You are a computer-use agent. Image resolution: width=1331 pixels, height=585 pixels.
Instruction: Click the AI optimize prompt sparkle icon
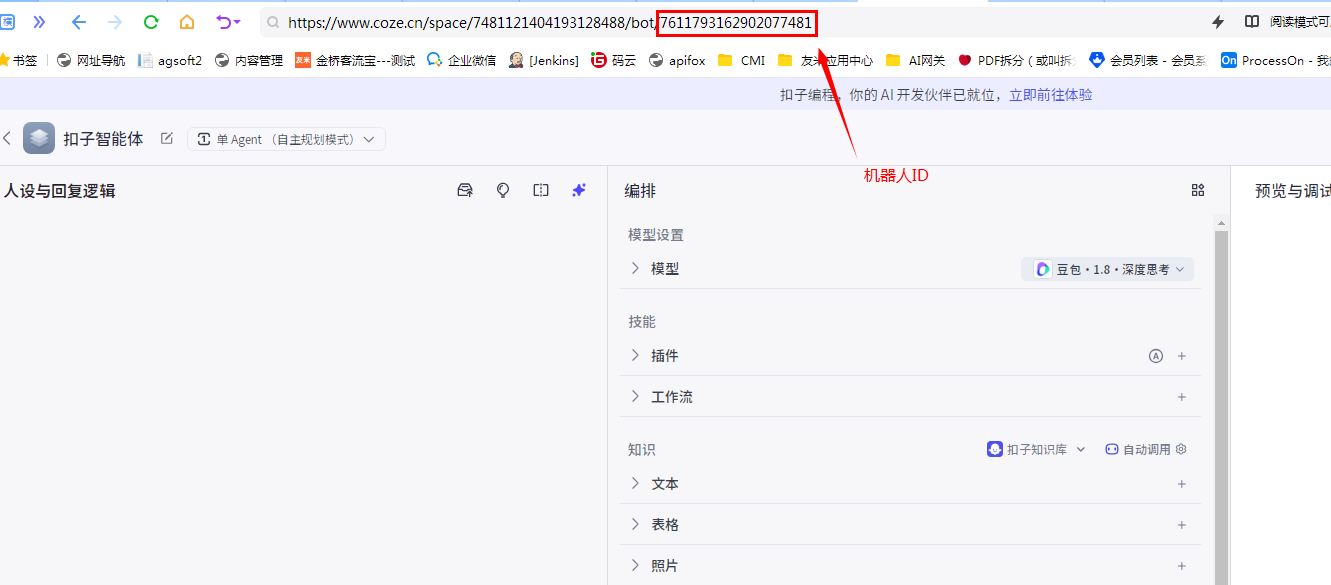[x=578, y=190]
